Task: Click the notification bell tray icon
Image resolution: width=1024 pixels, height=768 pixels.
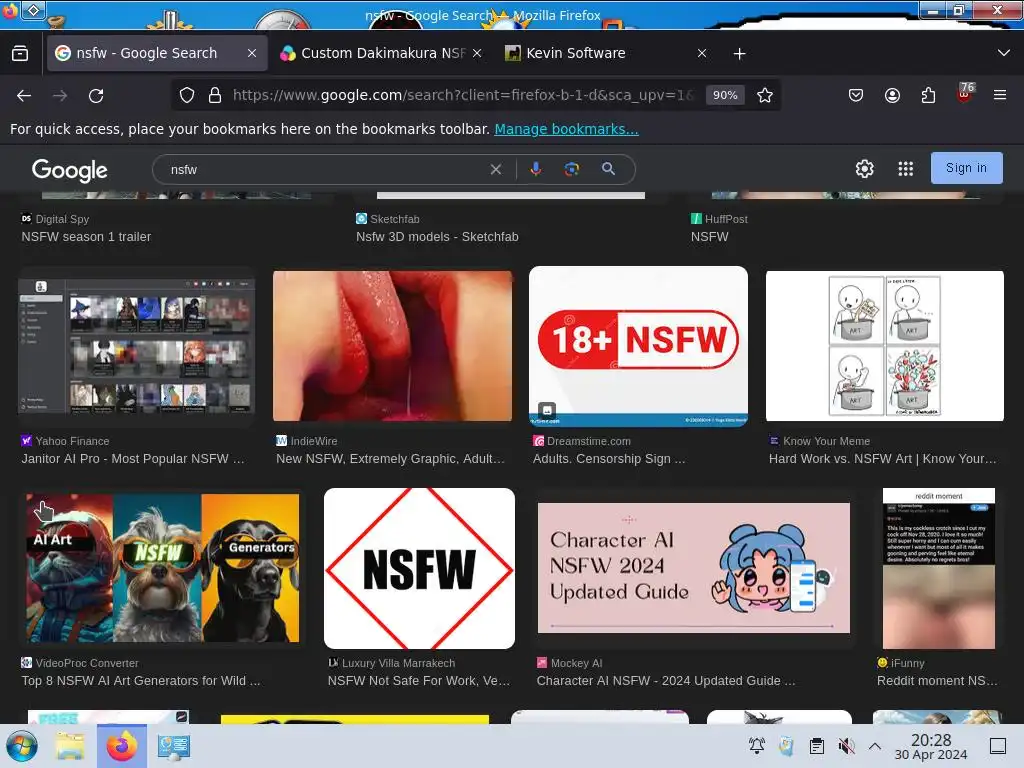Action: 757,745
